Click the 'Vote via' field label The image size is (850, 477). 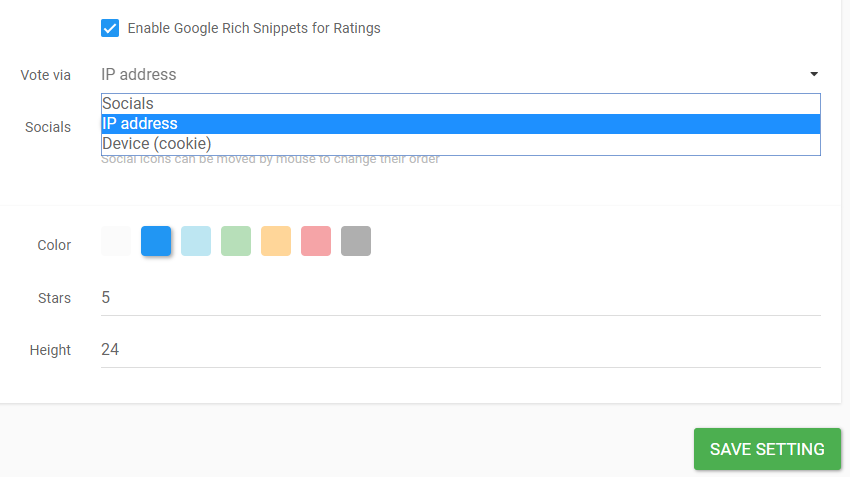(46, 75)
